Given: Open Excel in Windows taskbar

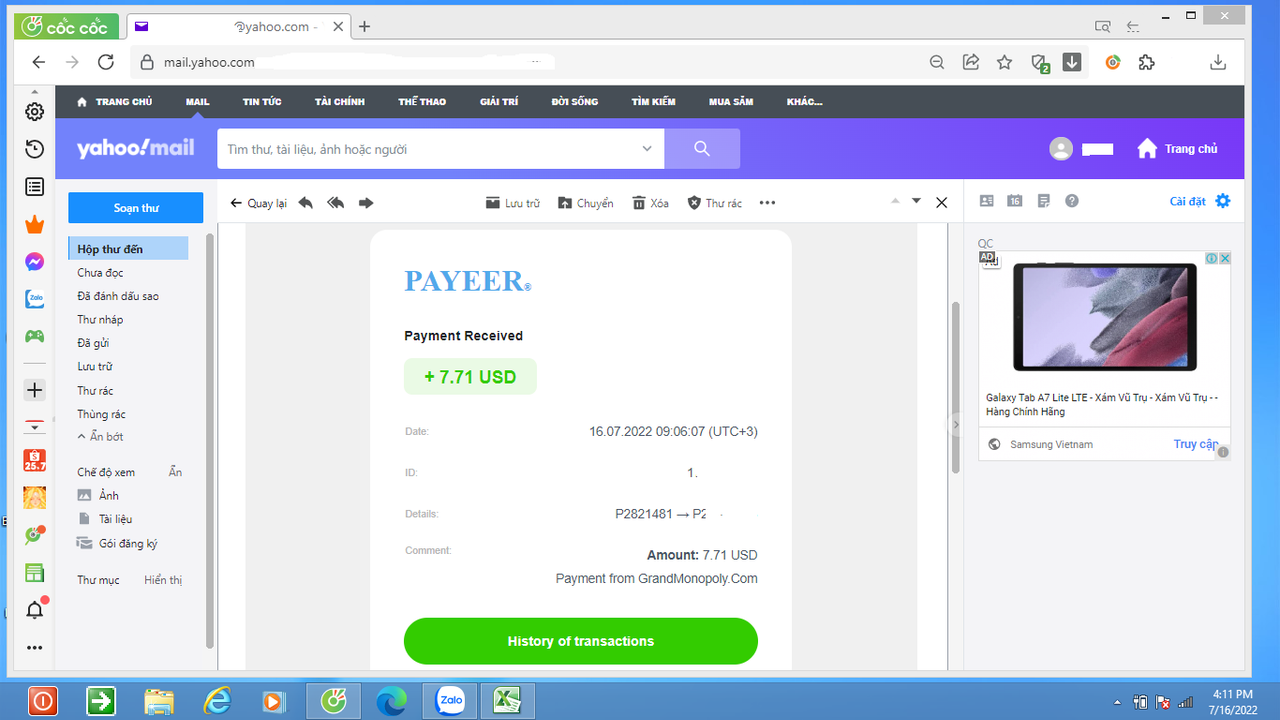Looking at the screenshot, I should 509,701.
